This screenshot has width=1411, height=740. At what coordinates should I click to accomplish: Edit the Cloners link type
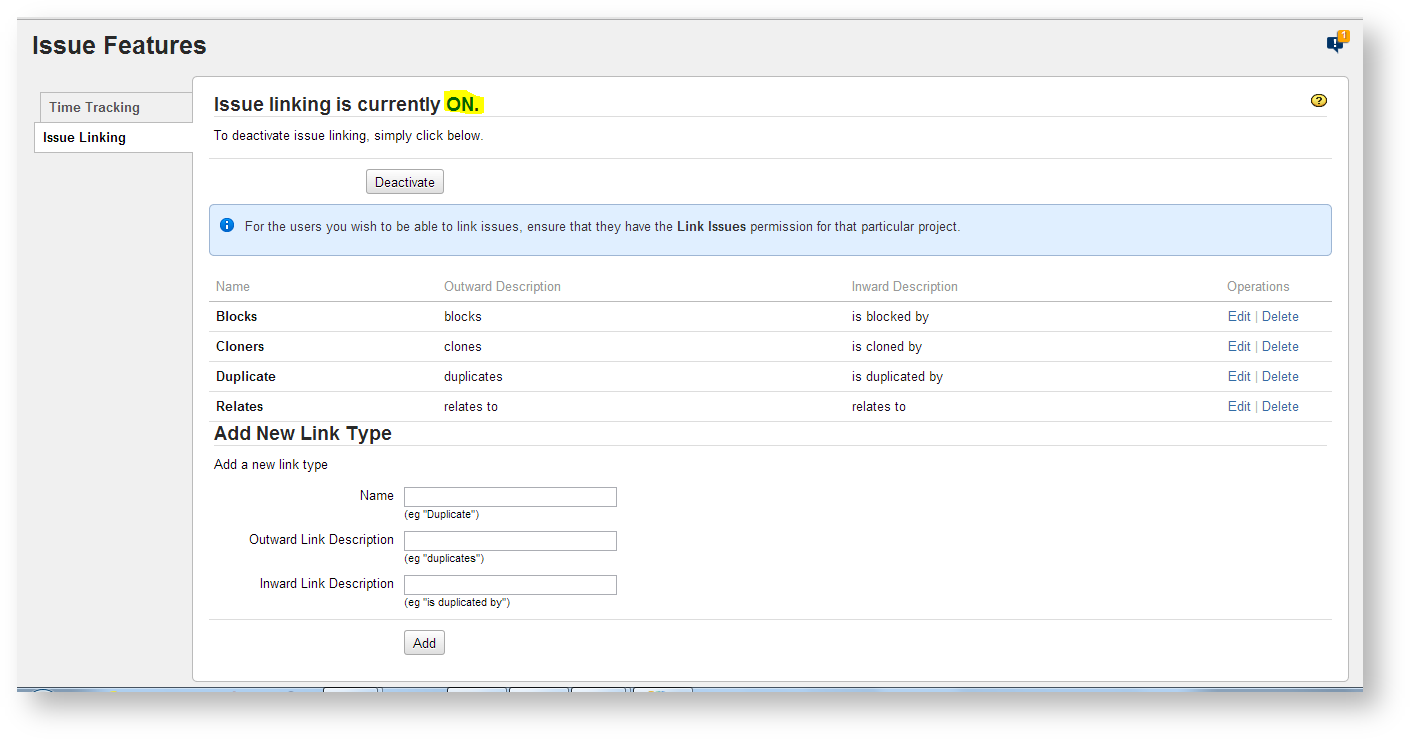tap(1238, 346)
